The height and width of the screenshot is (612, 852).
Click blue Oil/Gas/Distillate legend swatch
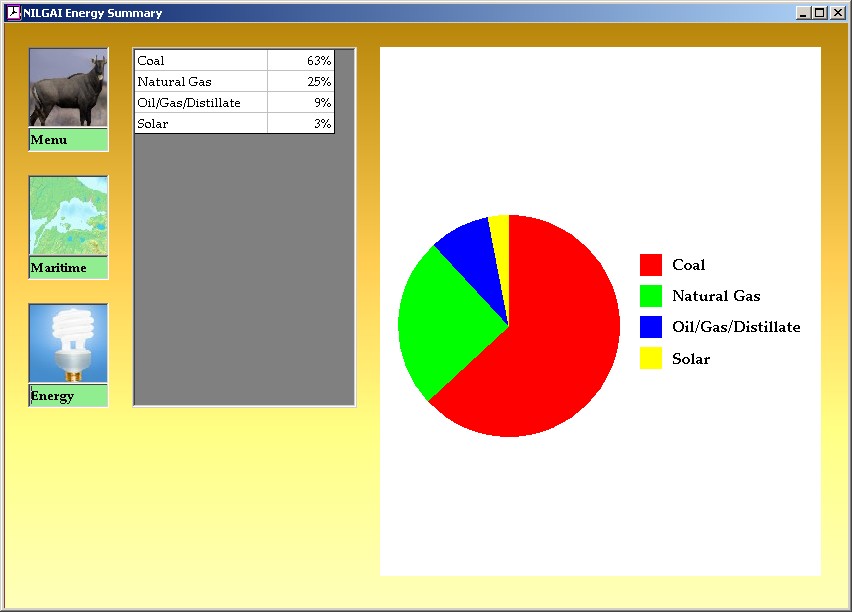coord(651,327)
